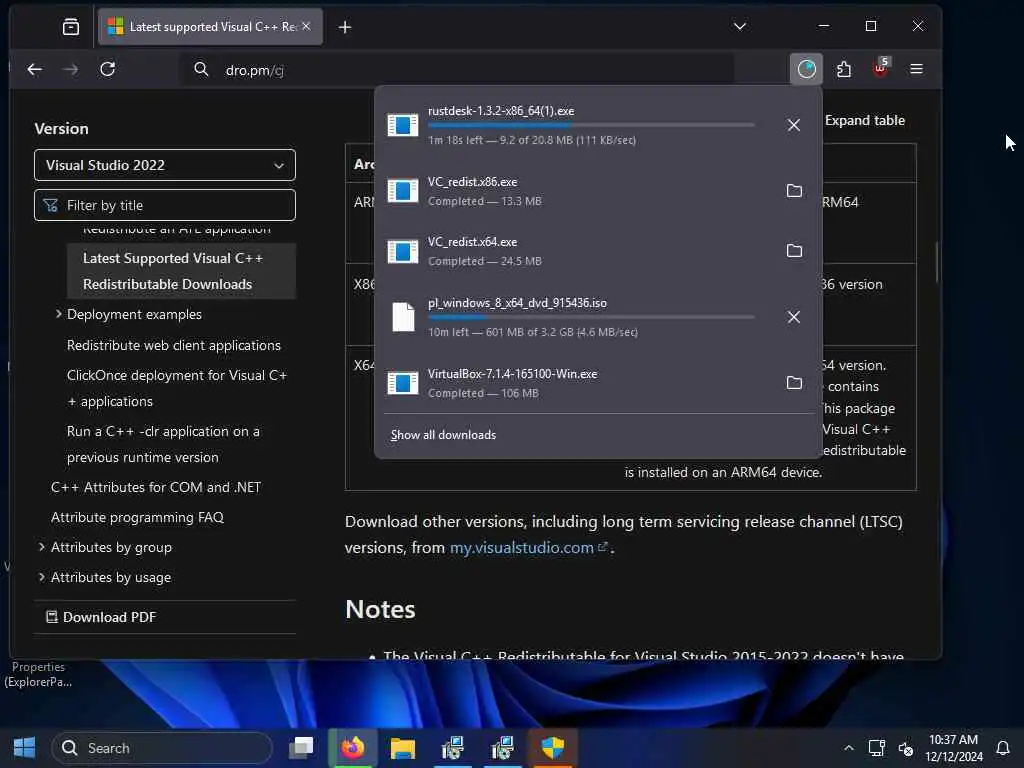Select Latest Supported Visual C++ Redistributable Downloads
Image resolution: width=1024 pixels, height=768 pixels.
(x=181, y=271)
